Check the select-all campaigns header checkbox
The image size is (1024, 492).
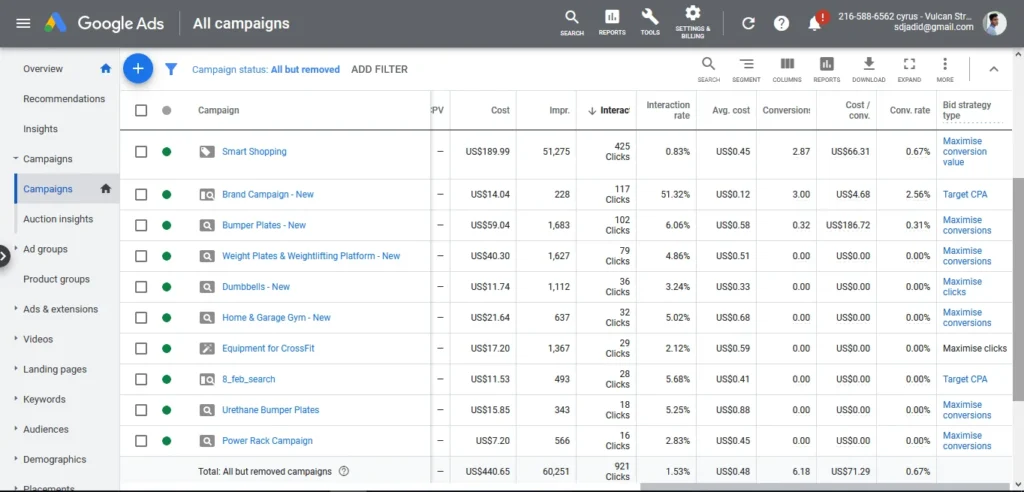tap(141, 110)
